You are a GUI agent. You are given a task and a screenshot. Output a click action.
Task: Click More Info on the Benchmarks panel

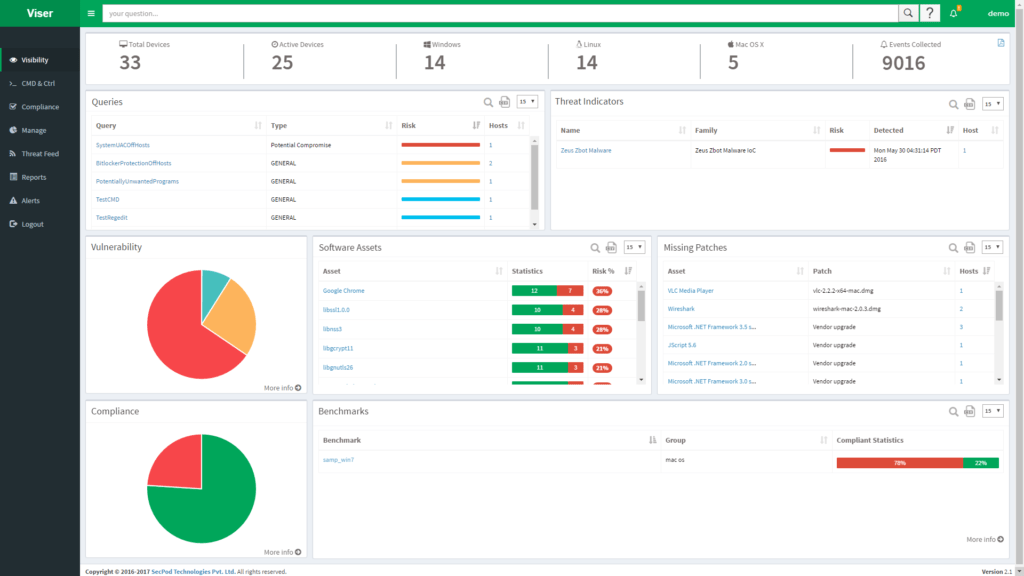tap(984, 538)
